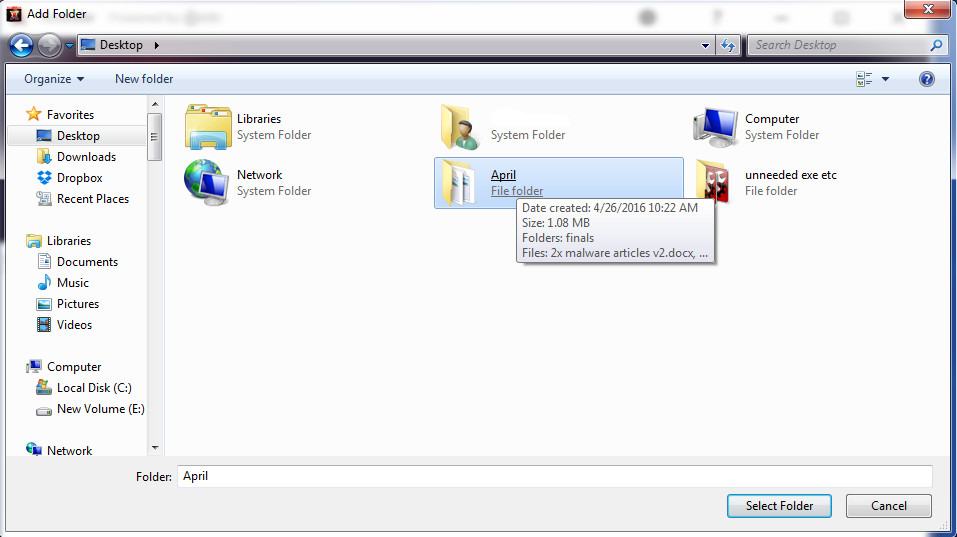This screenshot has height=537, width=957.
Task: Select the Computer system folder icon
Action: [716, 127]
